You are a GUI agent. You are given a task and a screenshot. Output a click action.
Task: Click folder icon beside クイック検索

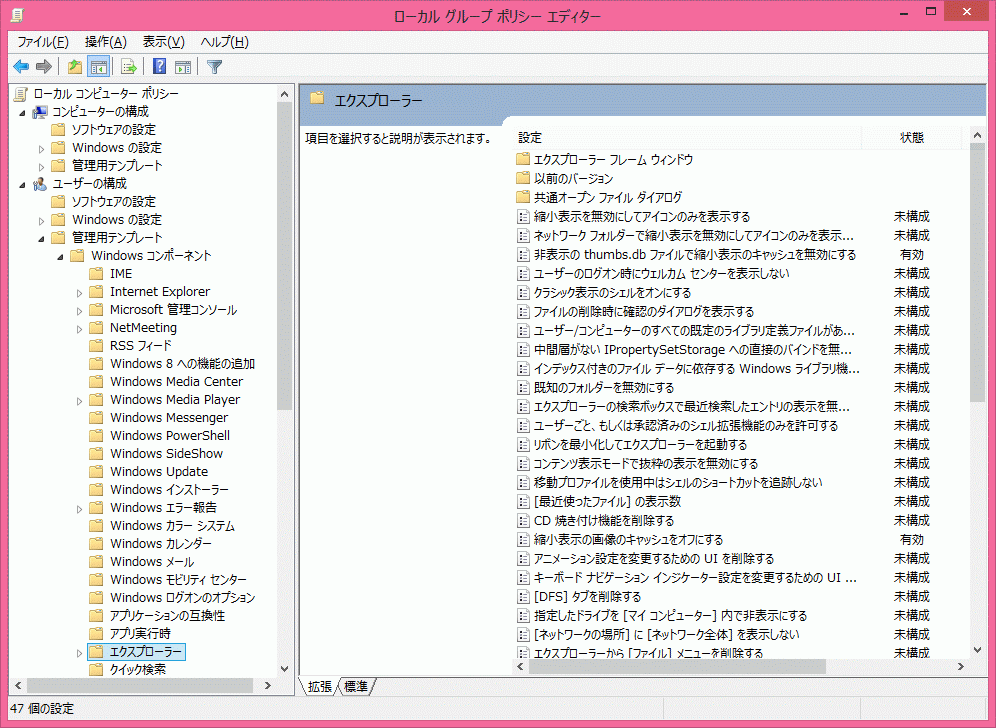(97, 670)
